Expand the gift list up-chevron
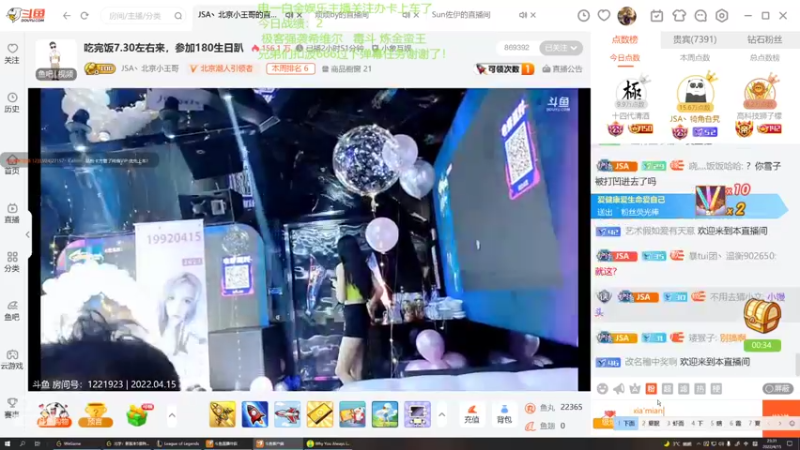This screenshot has height=450, width=800. pos(442,415)
